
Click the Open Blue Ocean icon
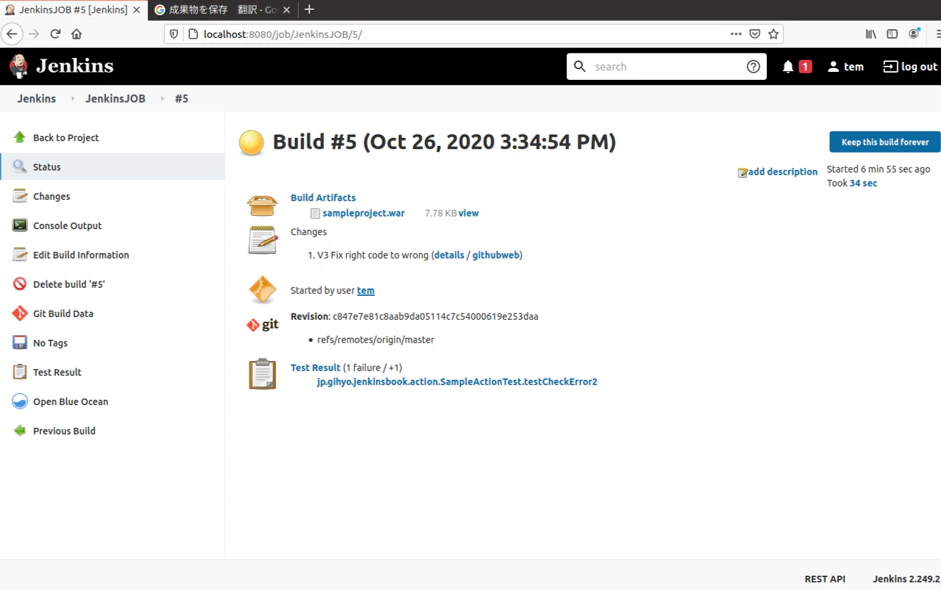pyautogui.click(x=20, y=401)
